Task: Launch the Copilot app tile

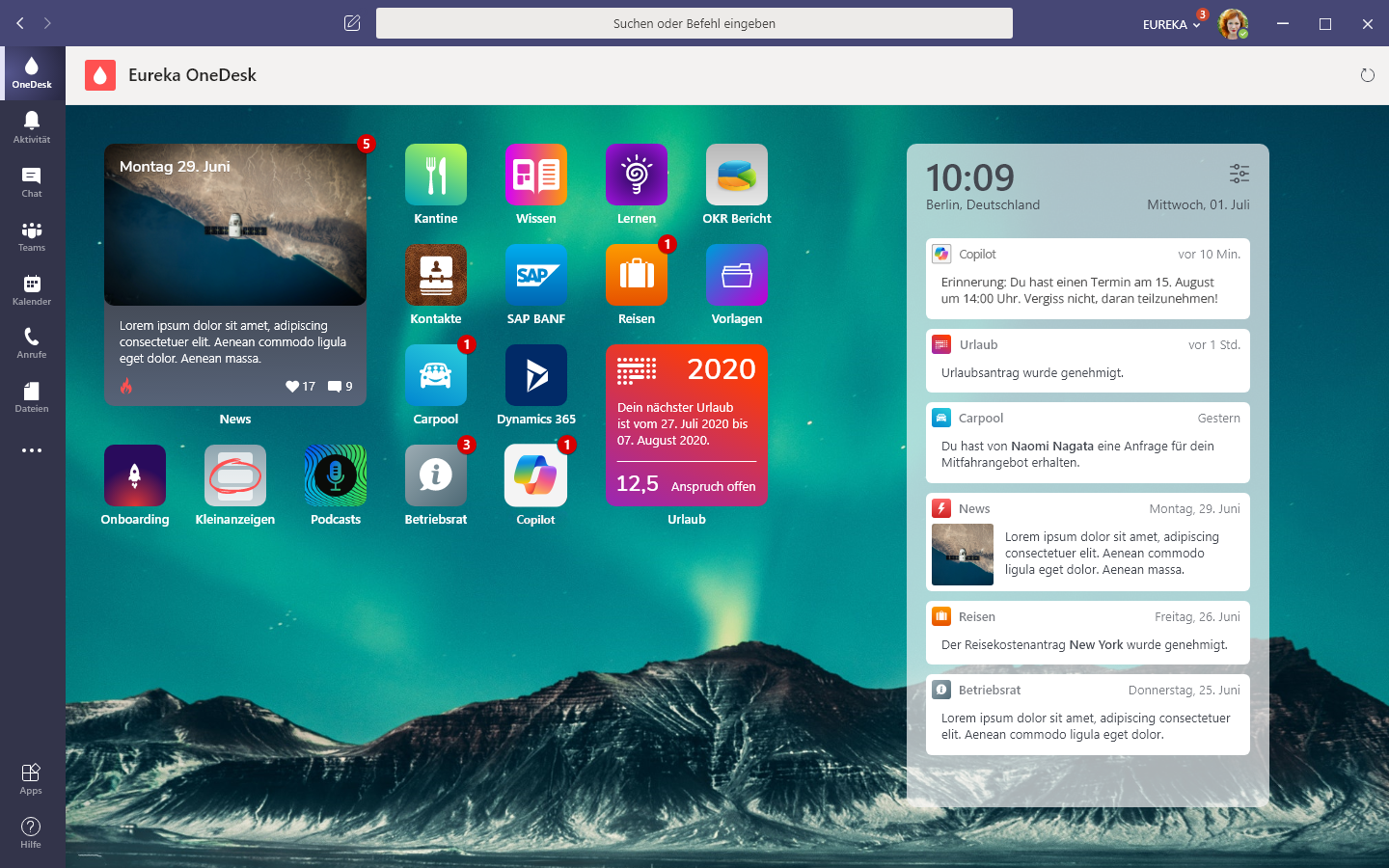Action: pos(536,475)
